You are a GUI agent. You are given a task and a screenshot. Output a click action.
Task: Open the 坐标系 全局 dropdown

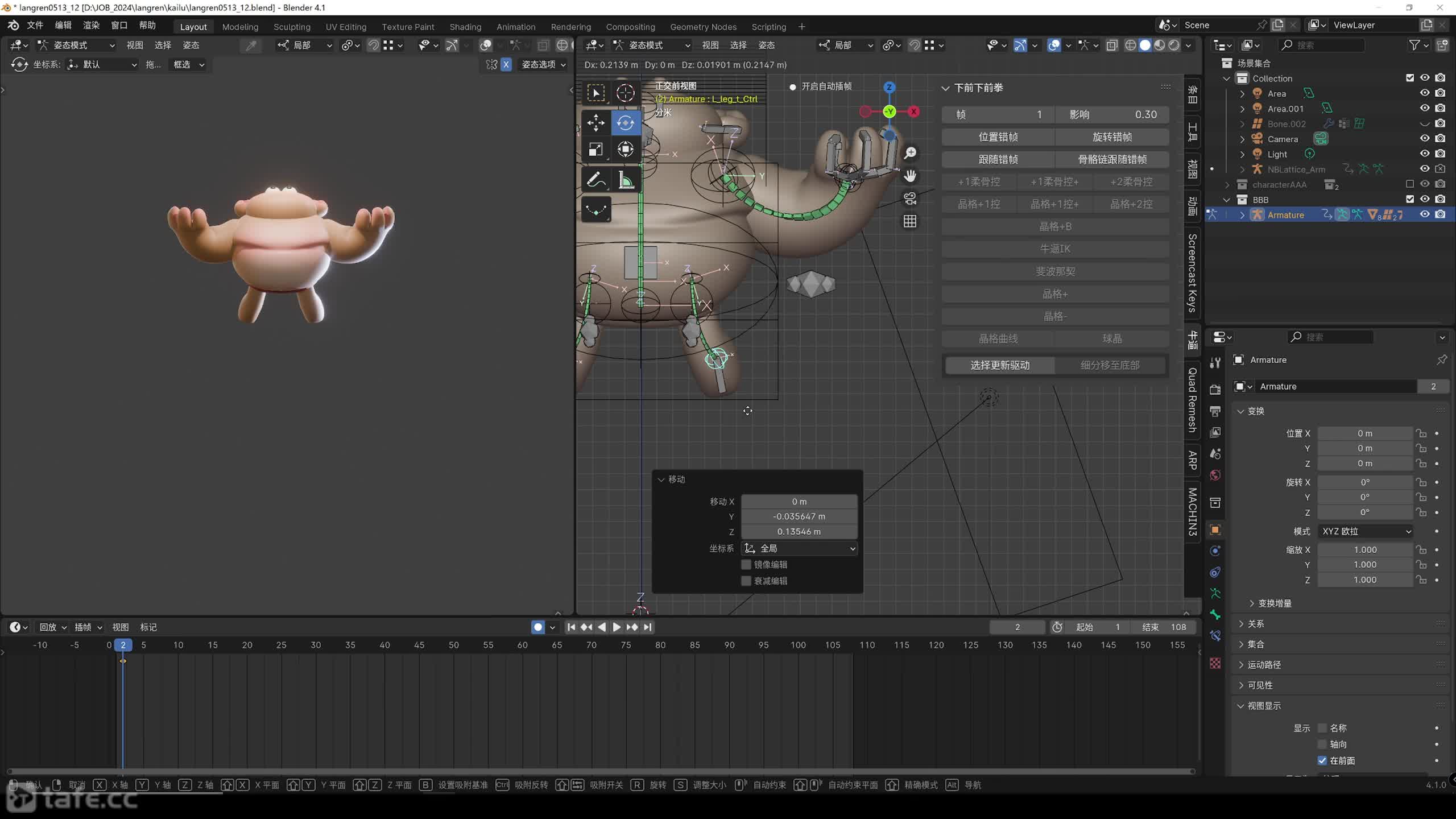(x=799, y=548)
